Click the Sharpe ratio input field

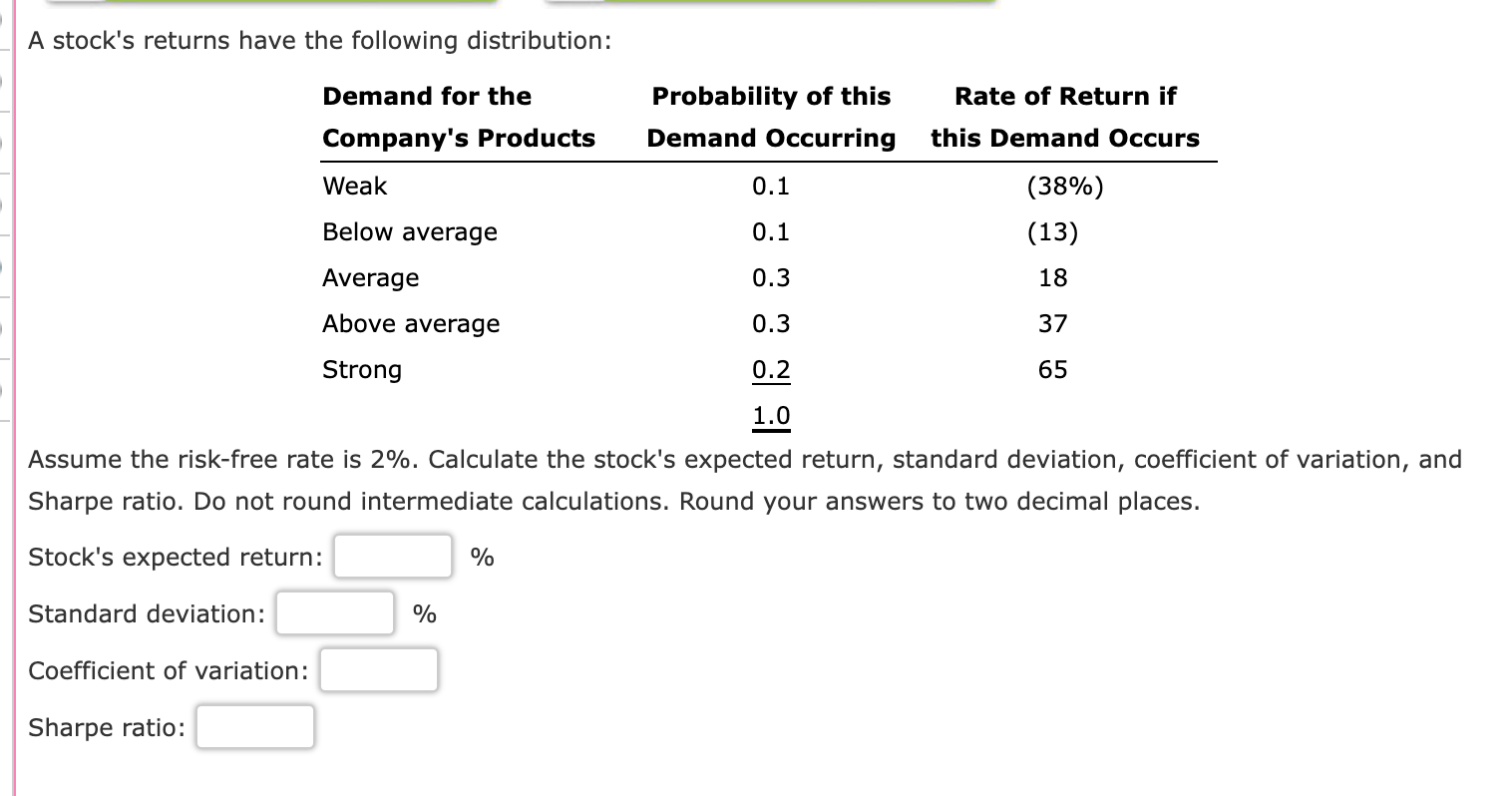point(254,726)
